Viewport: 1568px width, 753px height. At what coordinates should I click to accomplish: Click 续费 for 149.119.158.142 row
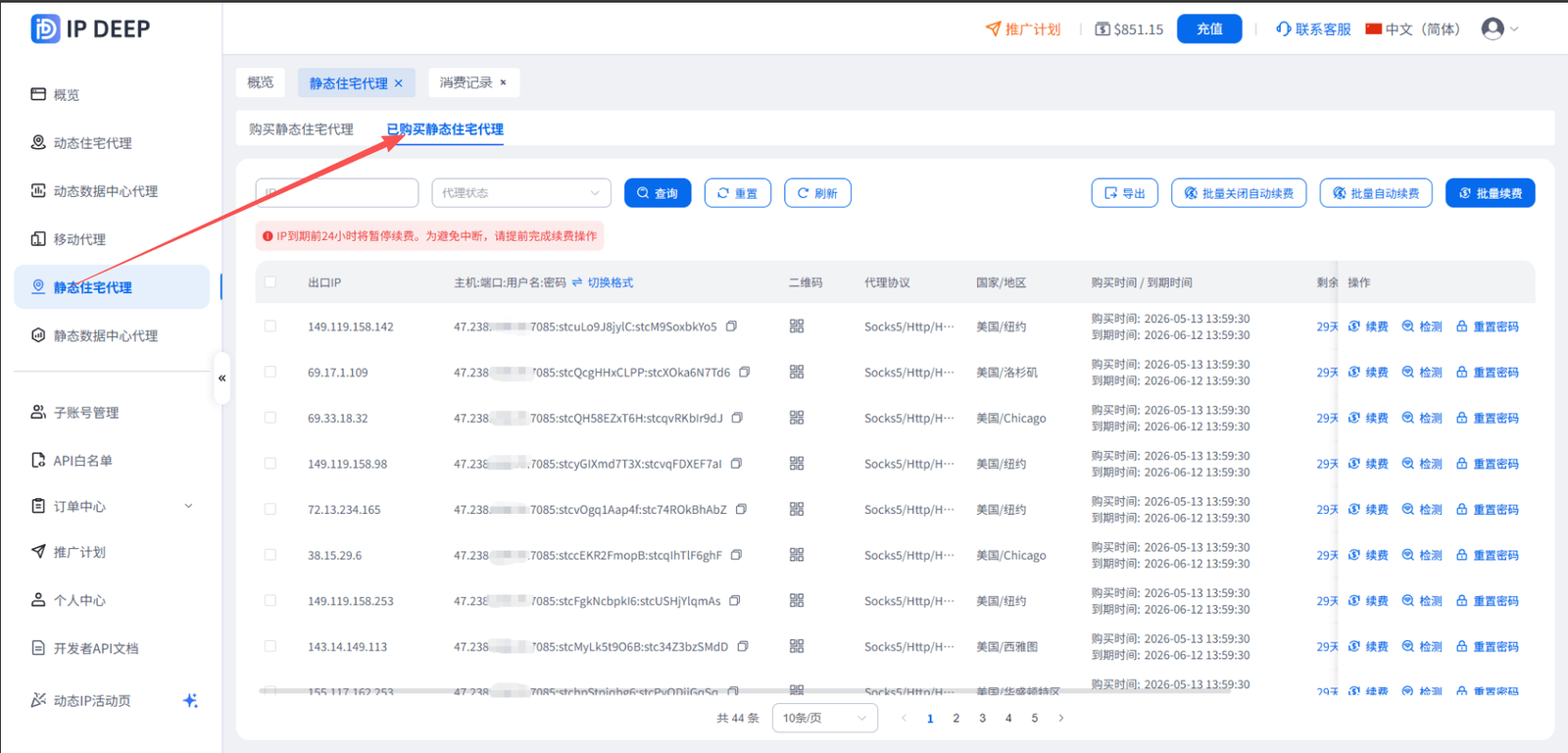click(x=1369, y=326)
